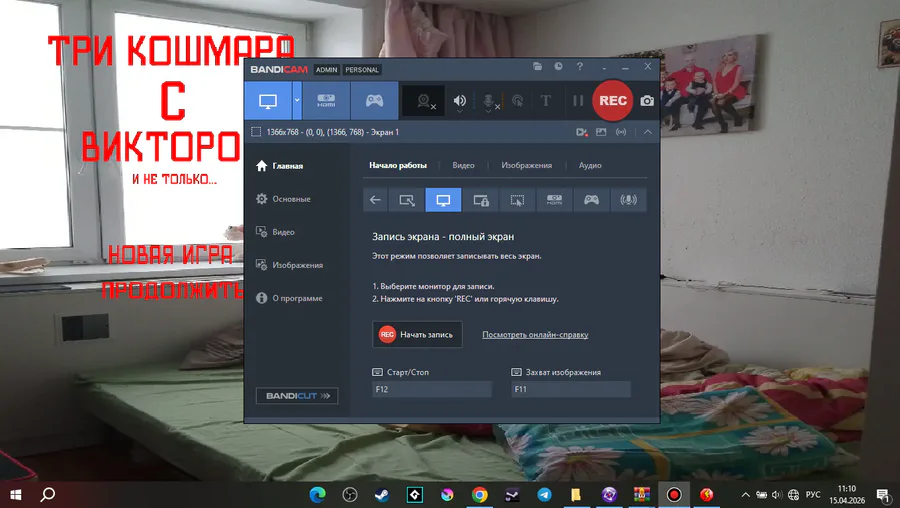Show hidden tray icons chevron
This screenshot has height=508, width=900.
tap(745, 494)
